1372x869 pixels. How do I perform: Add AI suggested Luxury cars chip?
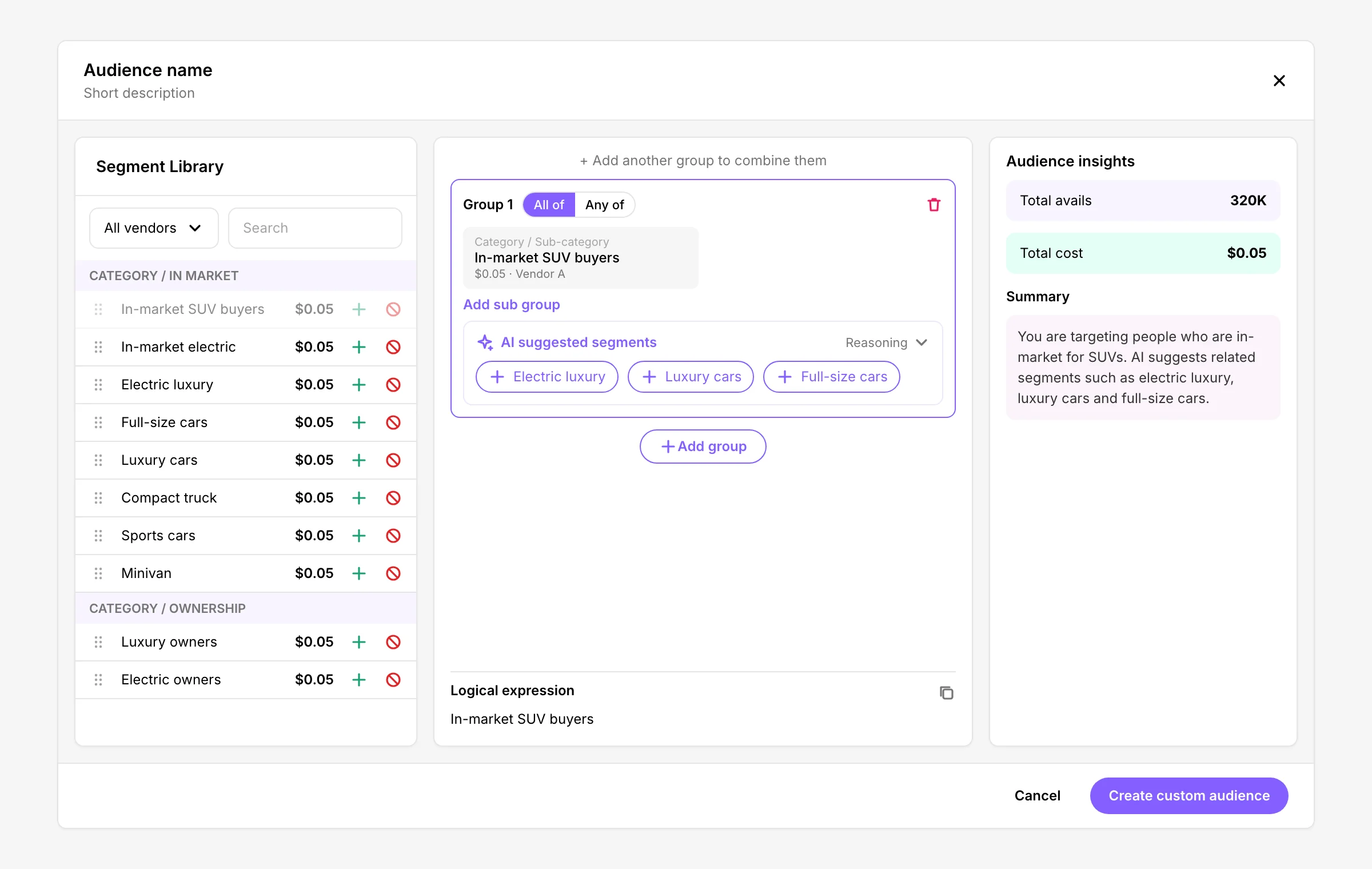click(x=691, y=377)
